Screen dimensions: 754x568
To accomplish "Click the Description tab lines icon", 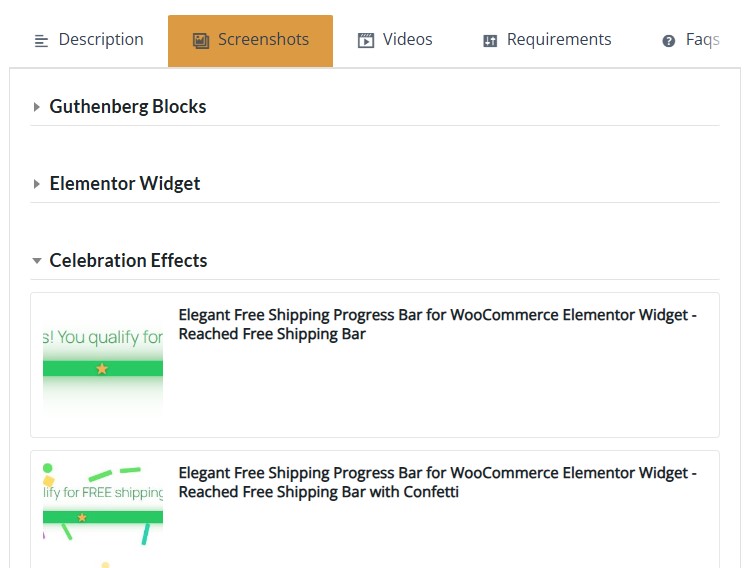I will pos(41,41).
